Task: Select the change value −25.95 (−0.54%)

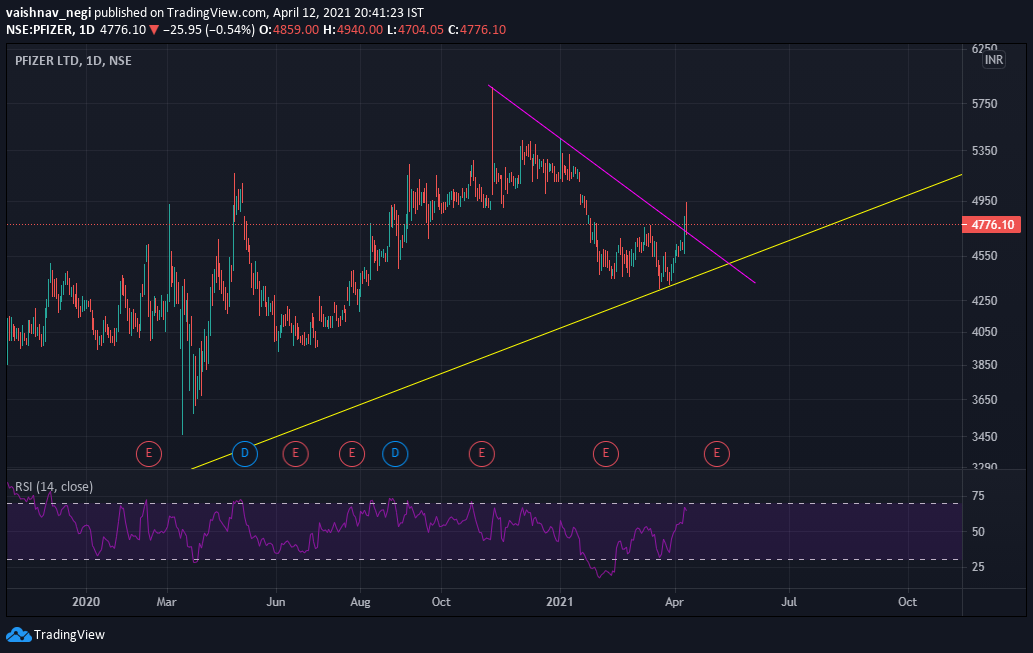Action: [209, 30]
